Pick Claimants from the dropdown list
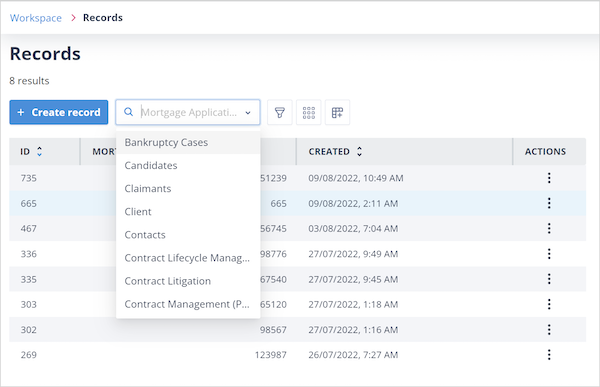The height and width of the screenshot is (387, 600). click(188, 189)
